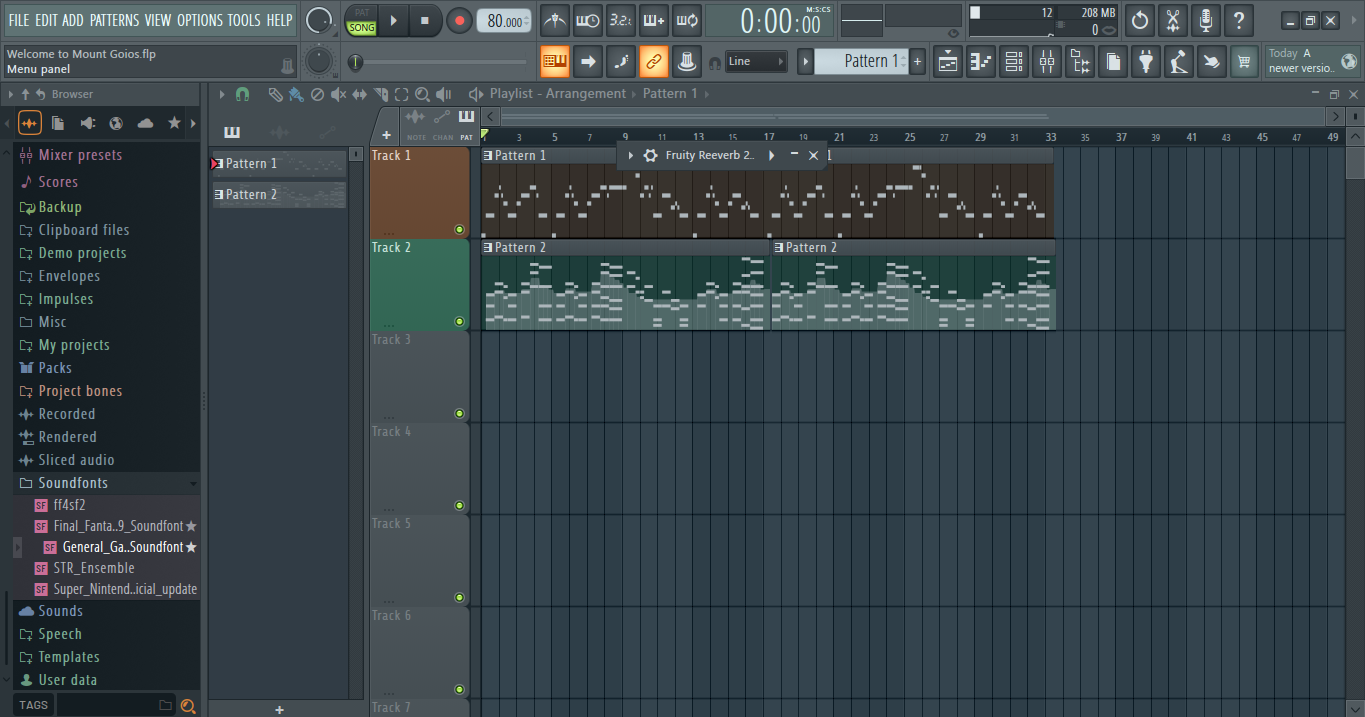Toggle loop recording icon
This screenshot has width=1365, height=717.
[687, 20]
